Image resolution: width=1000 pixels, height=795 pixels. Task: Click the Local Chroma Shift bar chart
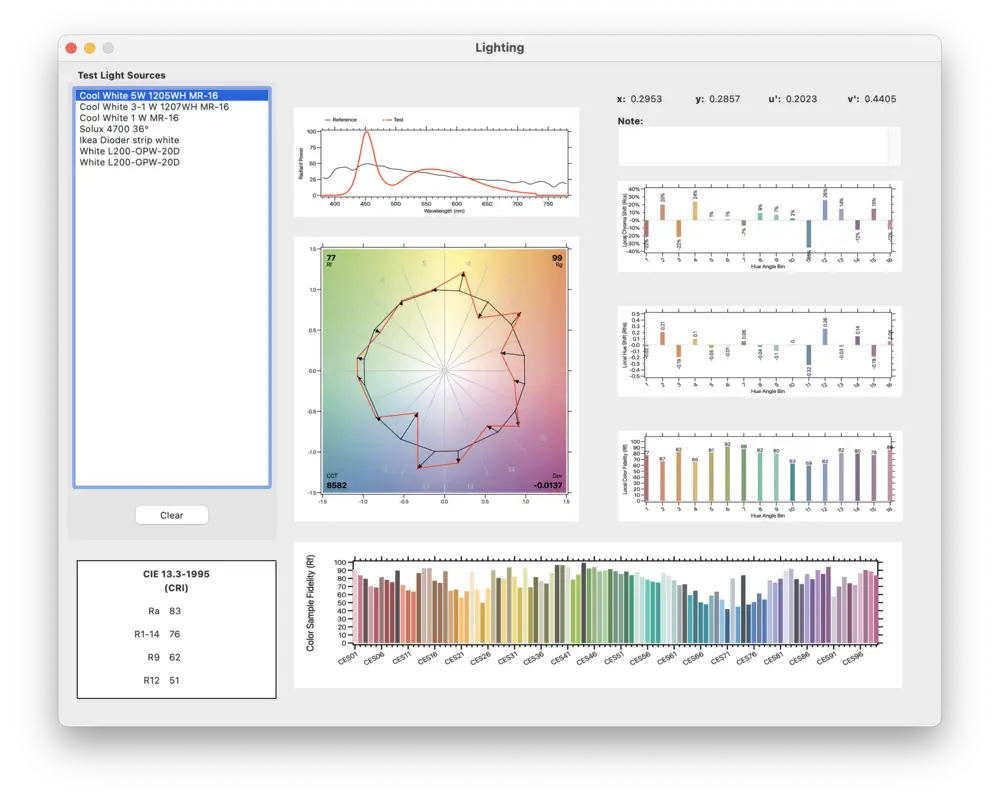click(x=759, y=225)
